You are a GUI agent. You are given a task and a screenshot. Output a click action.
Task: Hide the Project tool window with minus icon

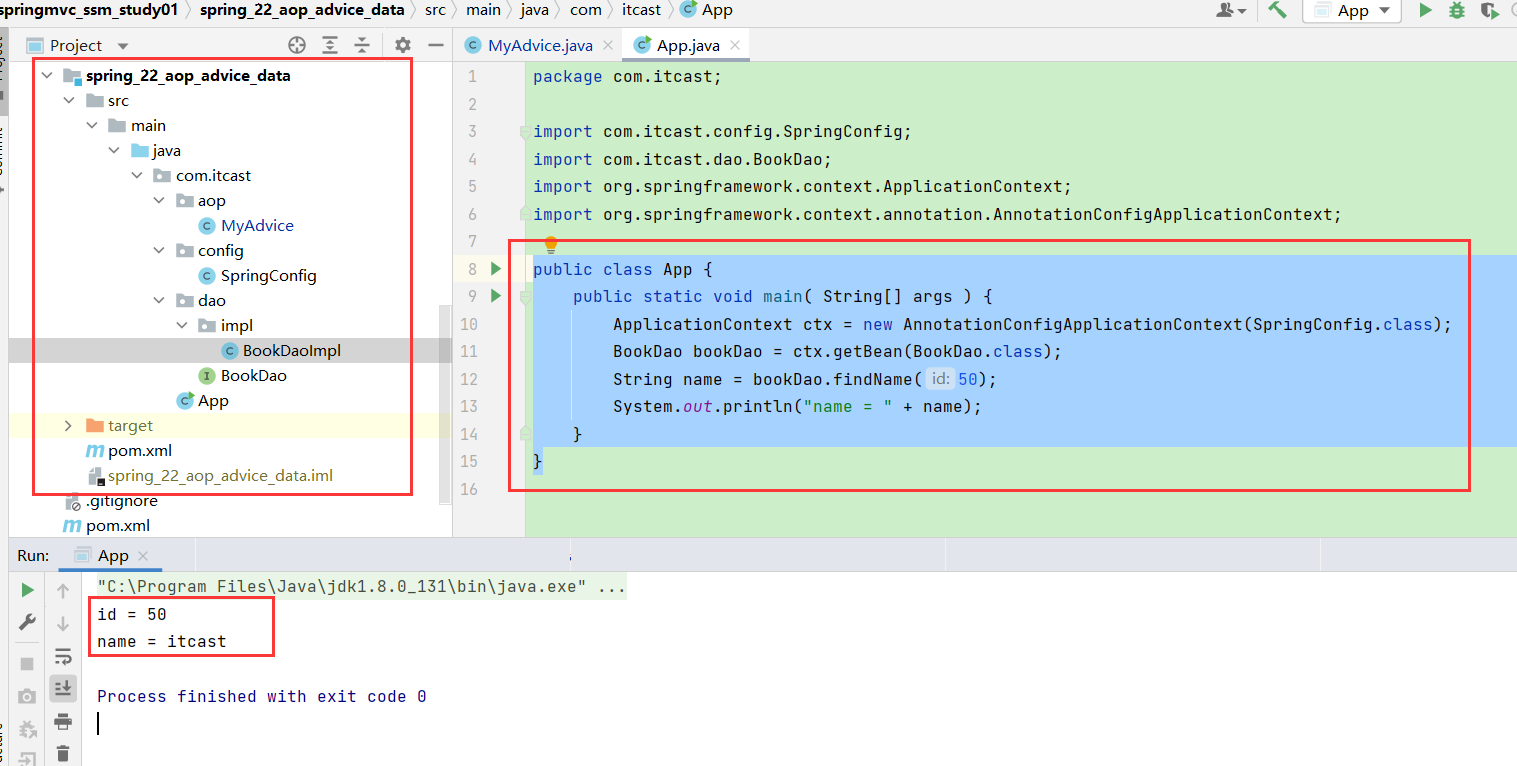tap(435, 45)
